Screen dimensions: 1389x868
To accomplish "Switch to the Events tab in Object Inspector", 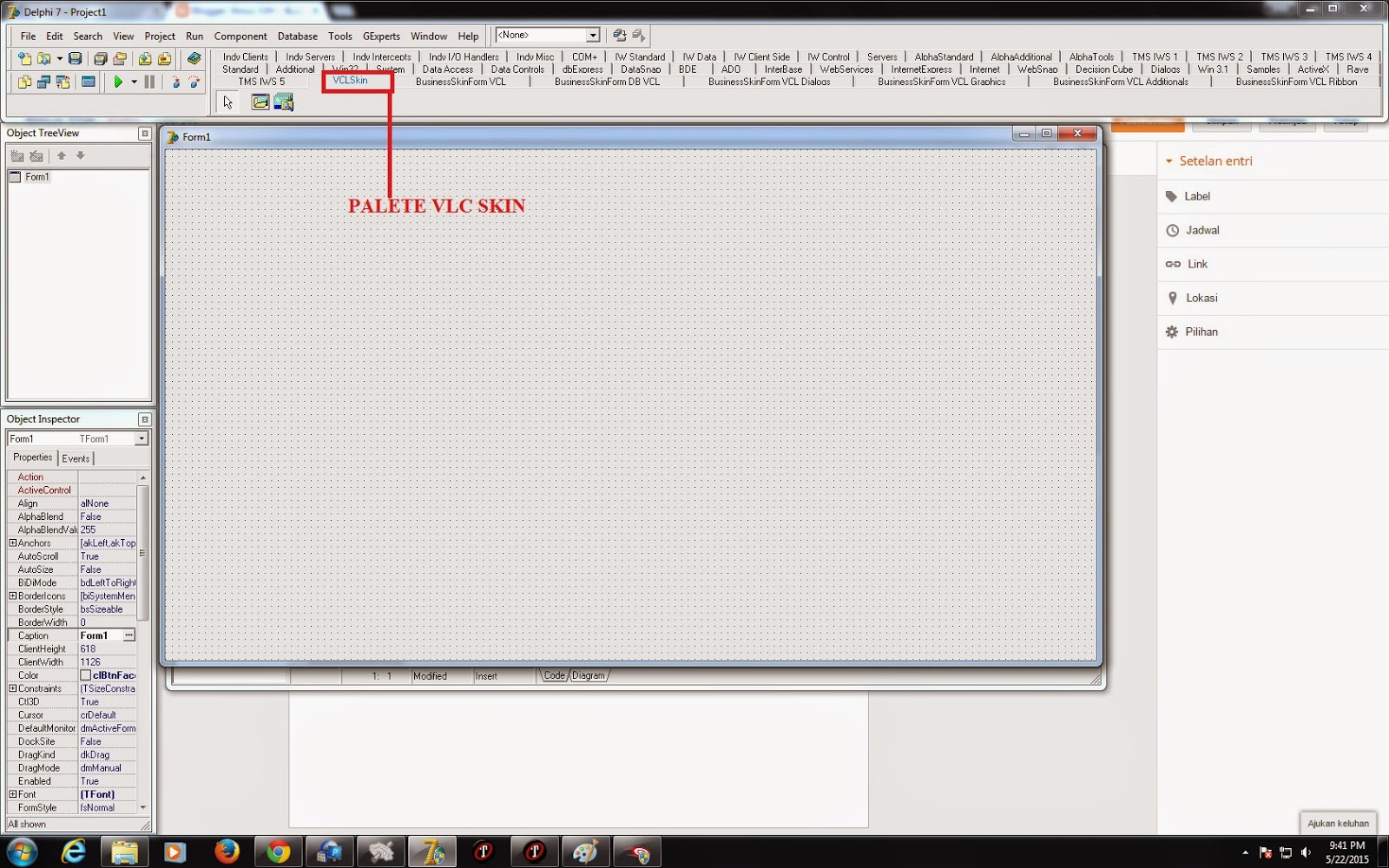I will (x=76, y=457).
